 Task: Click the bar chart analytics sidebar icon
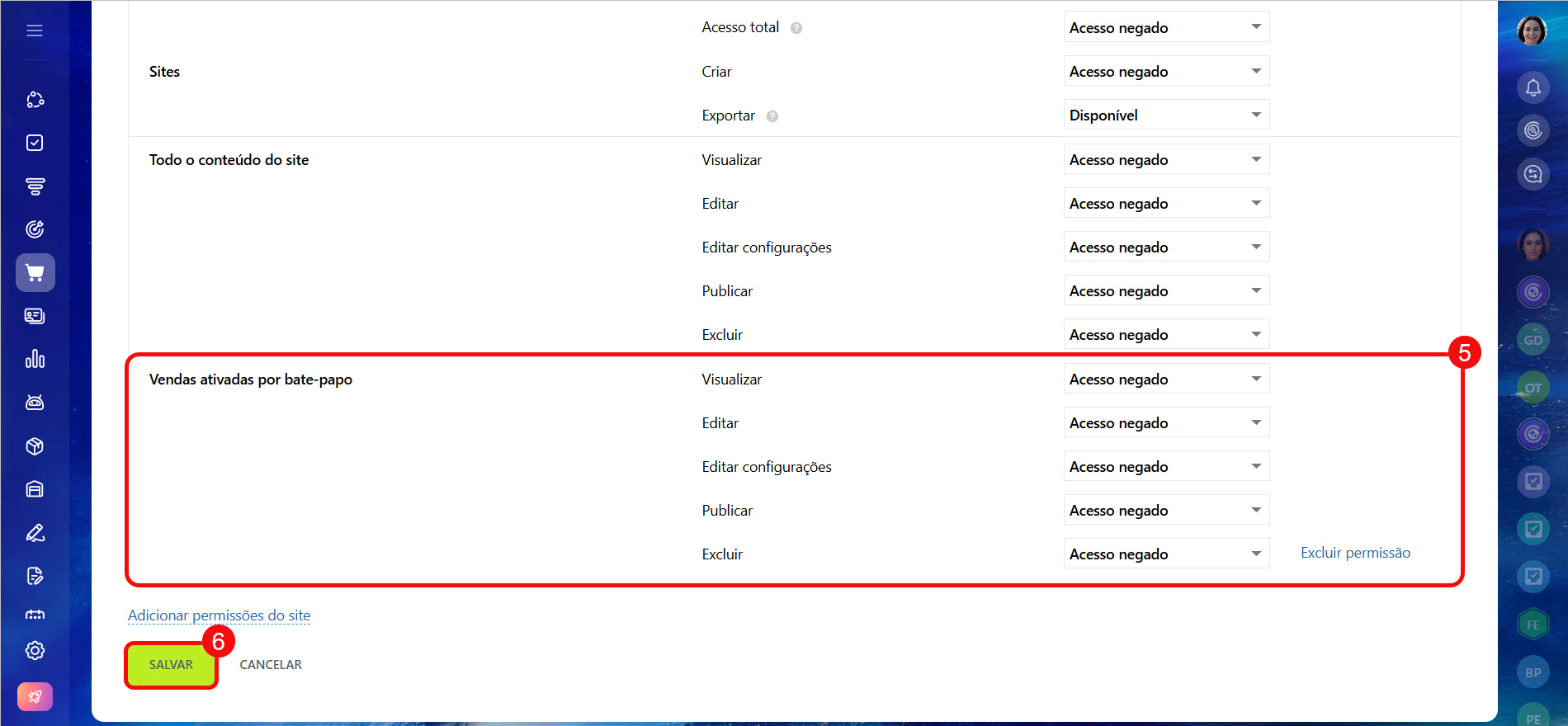click(35, 359)
